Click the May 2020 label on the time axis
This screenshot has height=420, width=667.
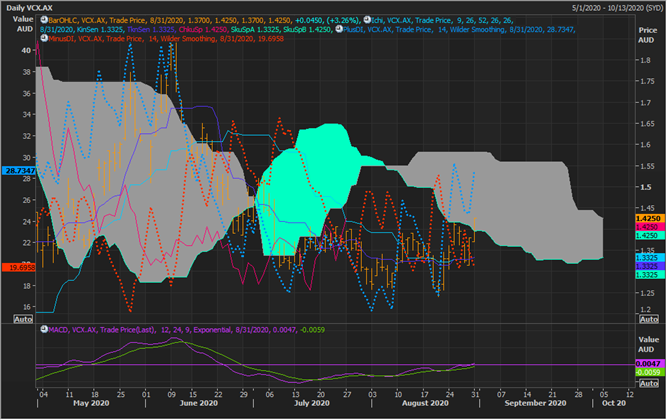point(91,403)
